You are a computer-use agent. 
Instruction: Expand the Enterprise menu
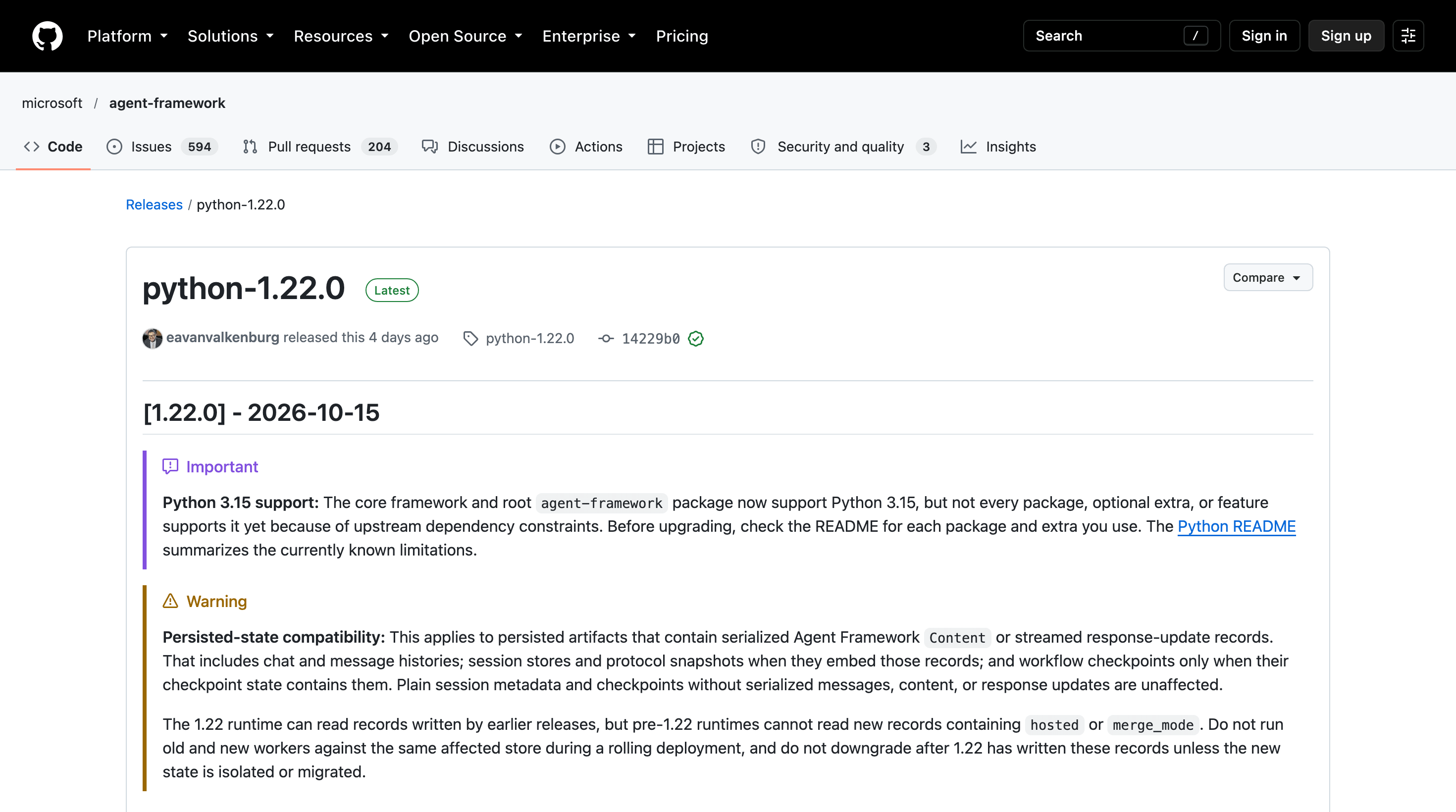(x=589, y=36)
